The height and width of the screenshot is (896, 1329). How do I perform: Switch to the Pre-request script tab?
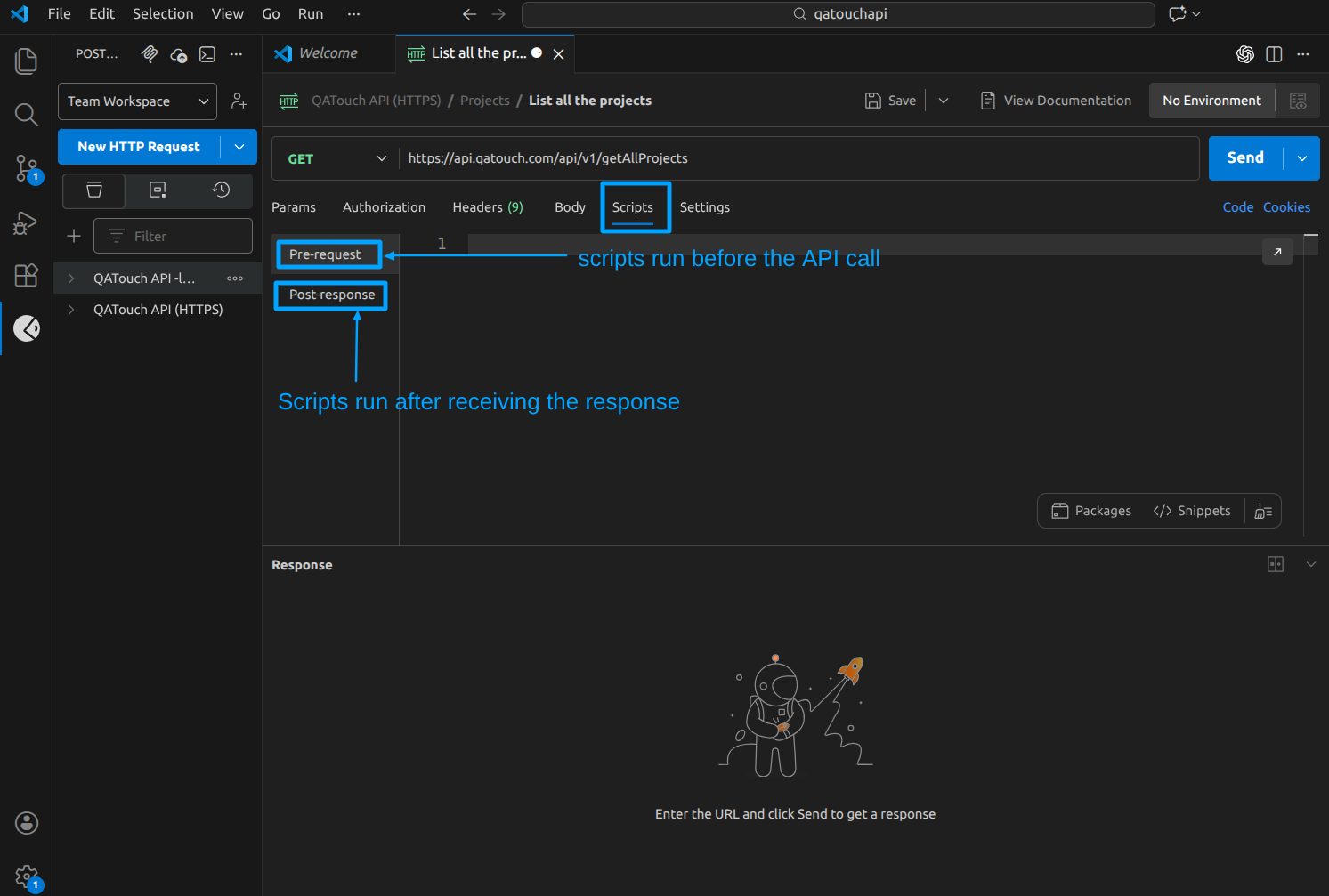[x=326, y=254]
